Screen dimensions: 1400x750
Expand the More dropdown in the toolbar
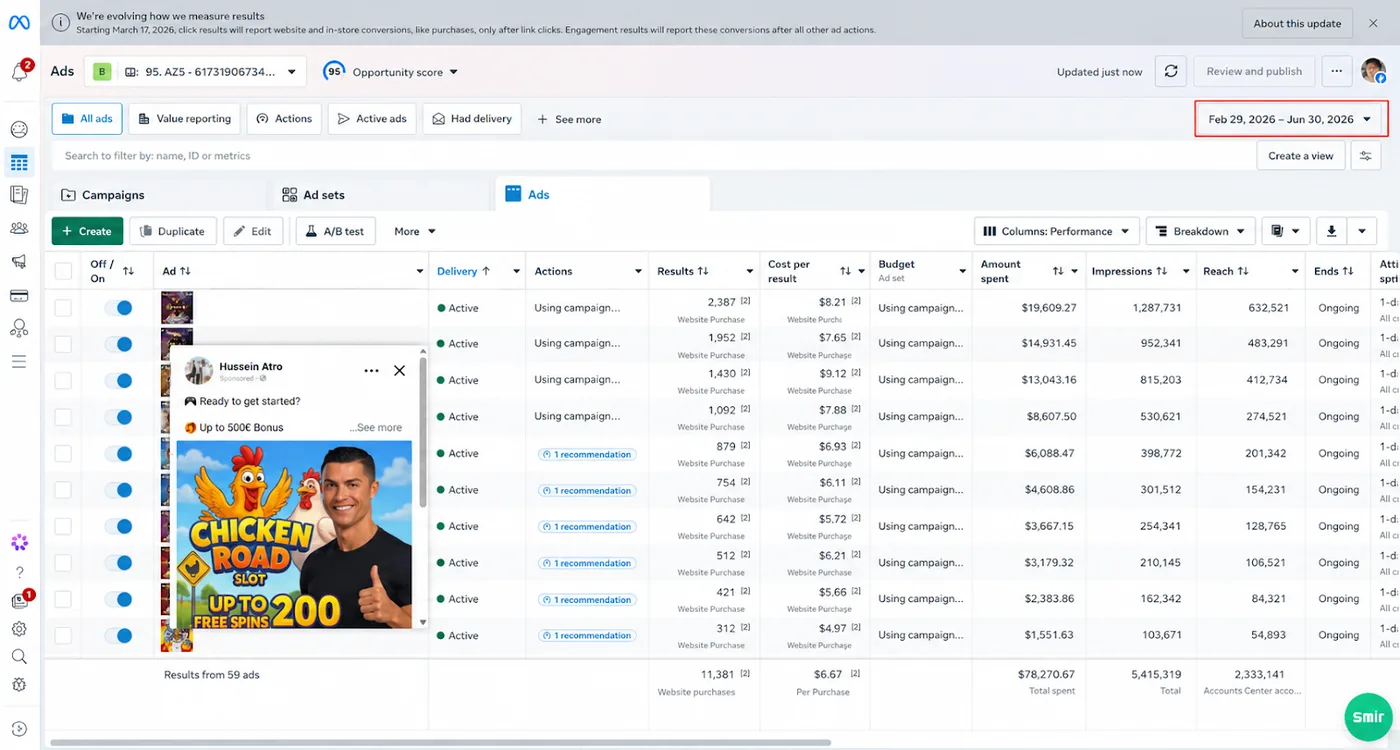[415, 231]
